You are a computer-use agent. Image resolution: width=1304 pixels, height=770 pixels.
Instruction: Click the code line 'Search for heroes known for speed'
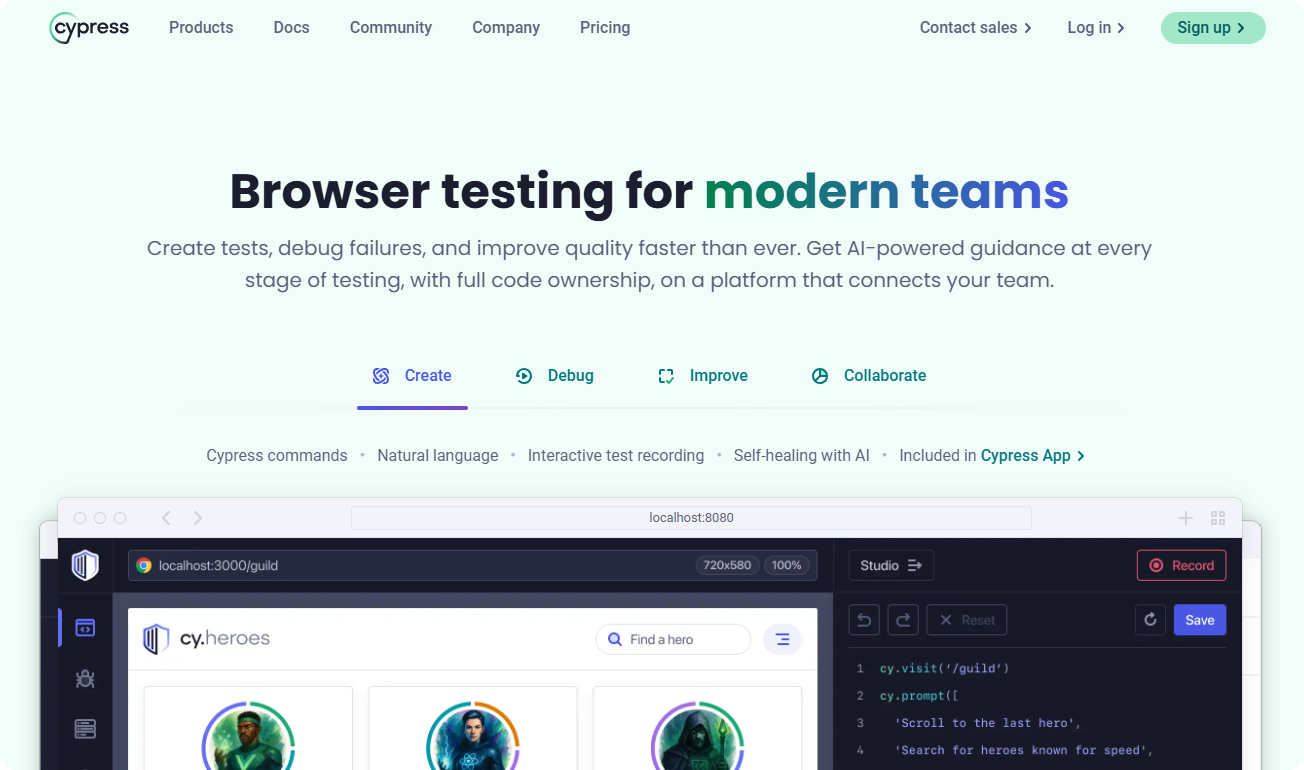pyautogui.click(x=1024, y=750)
